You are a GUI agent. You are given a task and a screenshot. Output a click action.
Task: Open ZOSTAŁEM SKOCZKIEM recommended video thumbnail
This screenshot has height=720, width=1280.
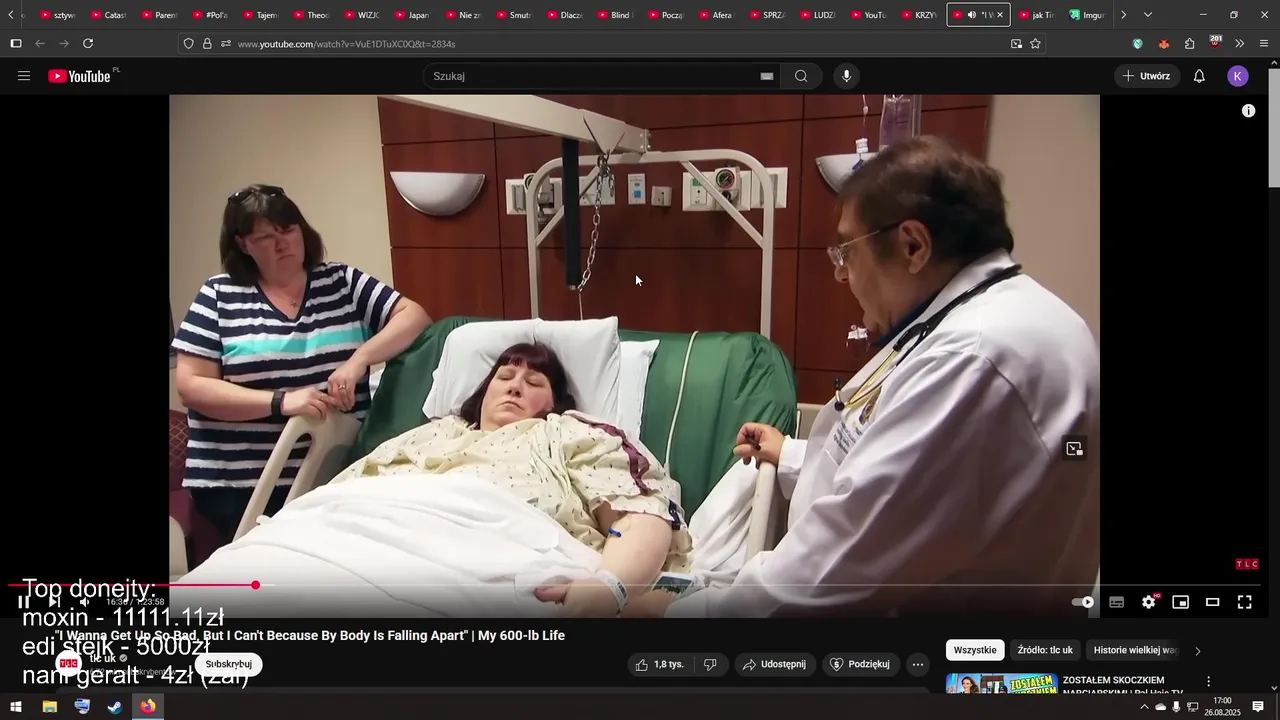click(x=1001, y=685)
